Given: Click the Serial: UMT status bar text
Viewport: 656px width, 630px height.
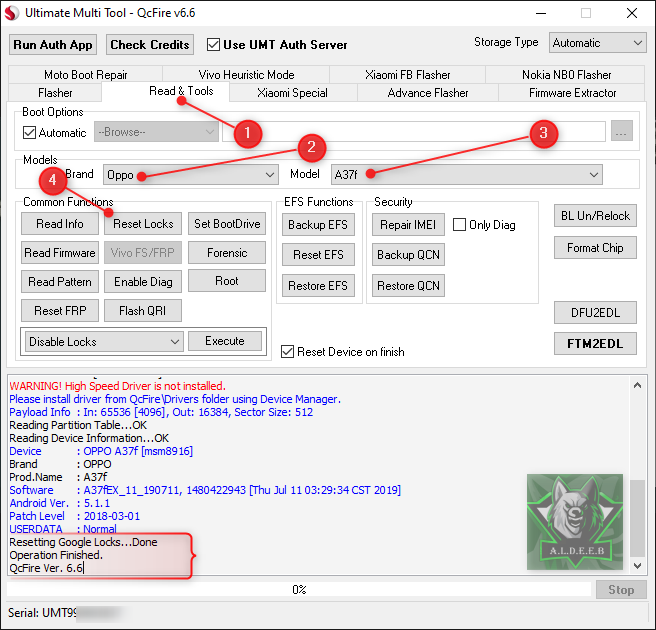Looking at the screenshot, I should (42, 613).
